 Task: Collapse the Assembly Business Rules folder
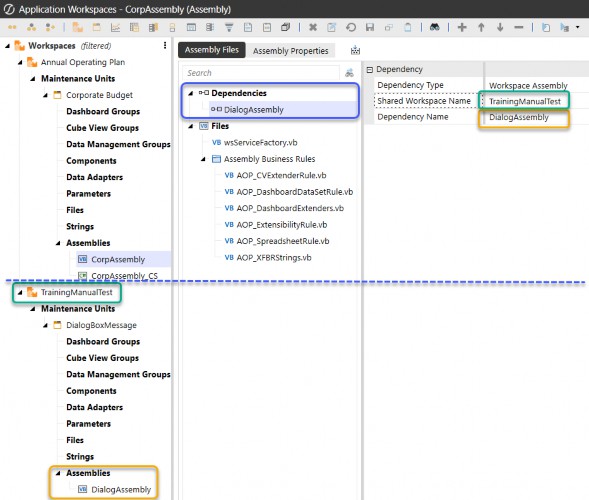203,159
